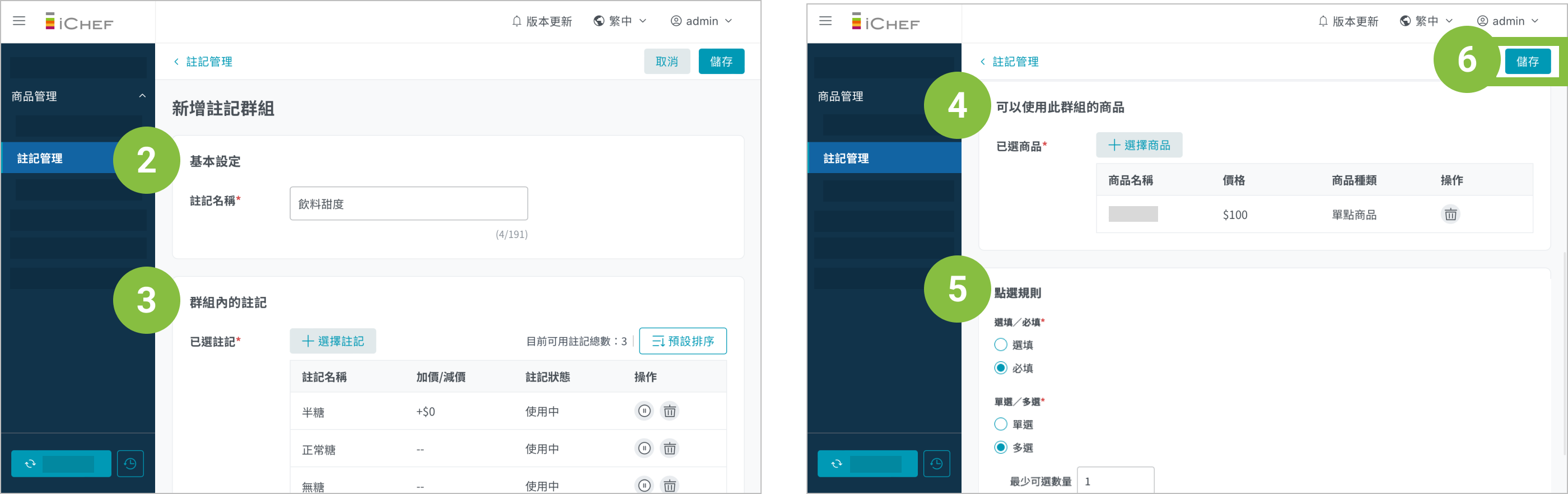The image size is (1568, 494).
Task: Delete the 半糖 note row
Action: [670, 411]
